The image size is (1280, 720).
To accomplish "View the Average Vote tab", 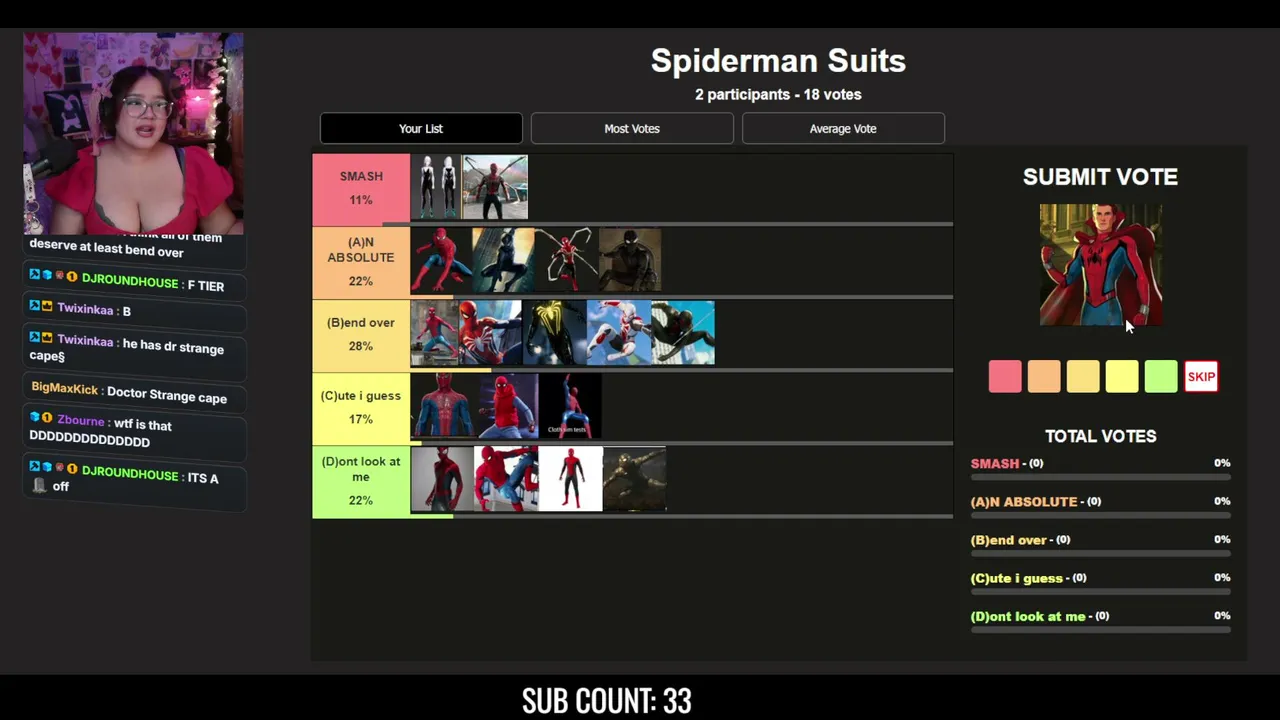I will (x=843, y=128).
